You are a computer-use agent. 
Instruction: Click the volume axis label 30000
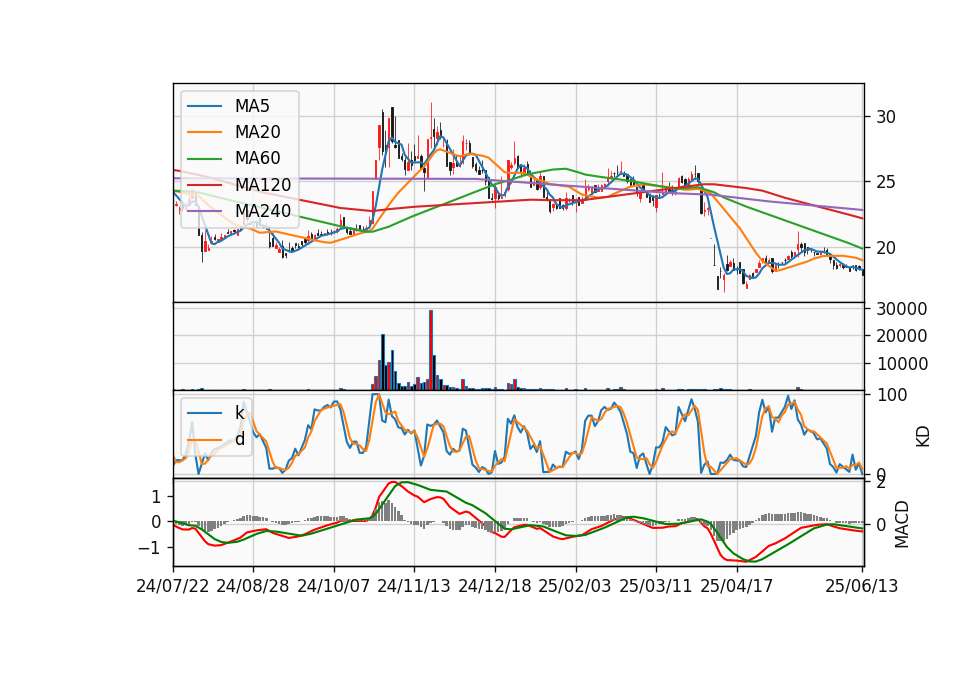[x=902, y=309]
